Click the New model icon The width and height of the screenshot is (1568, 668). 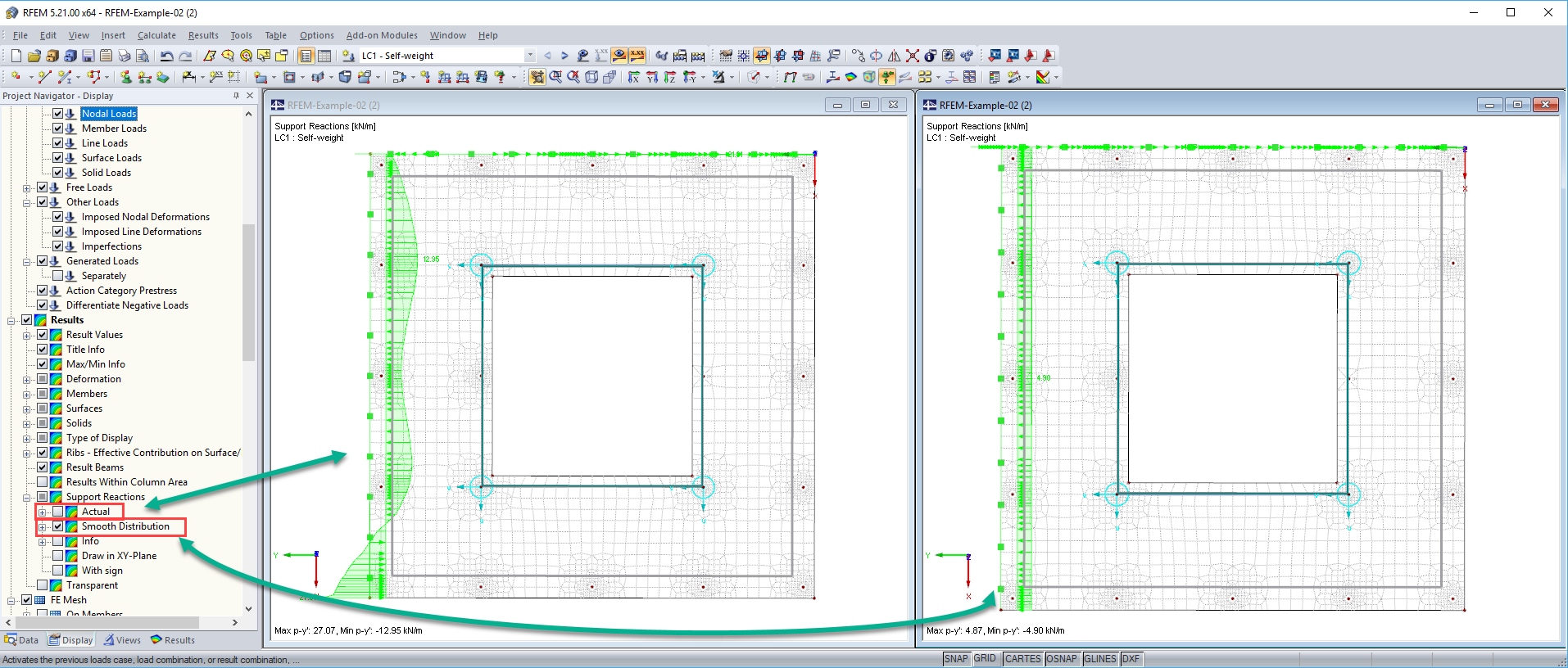coord(16,56)
